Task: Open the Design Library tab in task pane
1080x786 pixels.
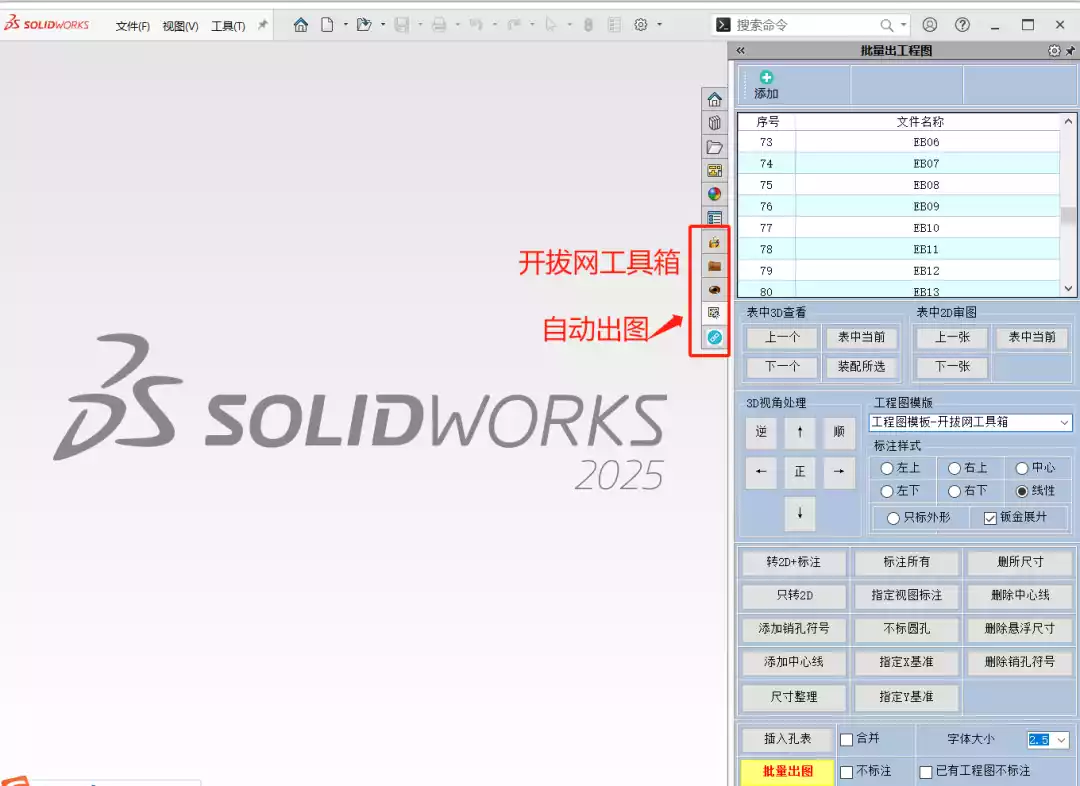Action: (714, 123)
